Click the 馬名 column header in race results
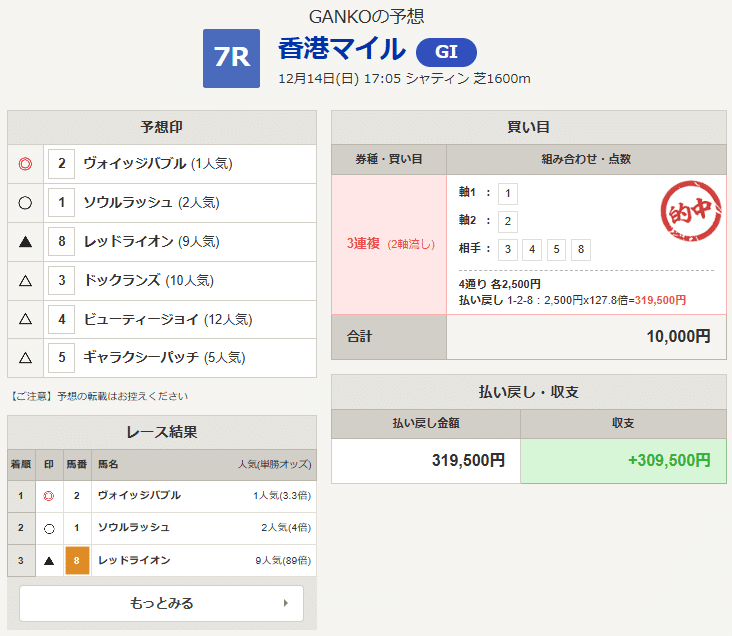Viewport: 732px width, 636px height. (x=108, y=464)
